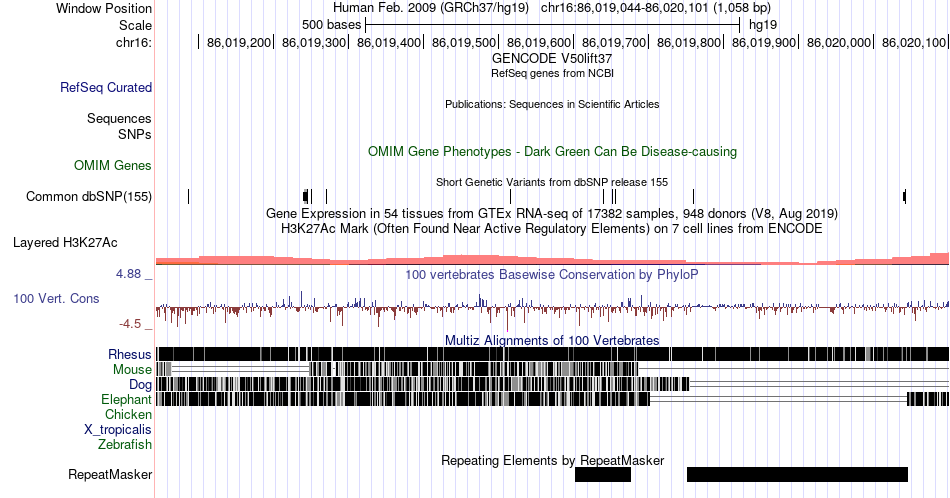Click the Rhesus alignment bar
Image resolution: width=950 pixels, height=498 pixels.
[553, 354]
